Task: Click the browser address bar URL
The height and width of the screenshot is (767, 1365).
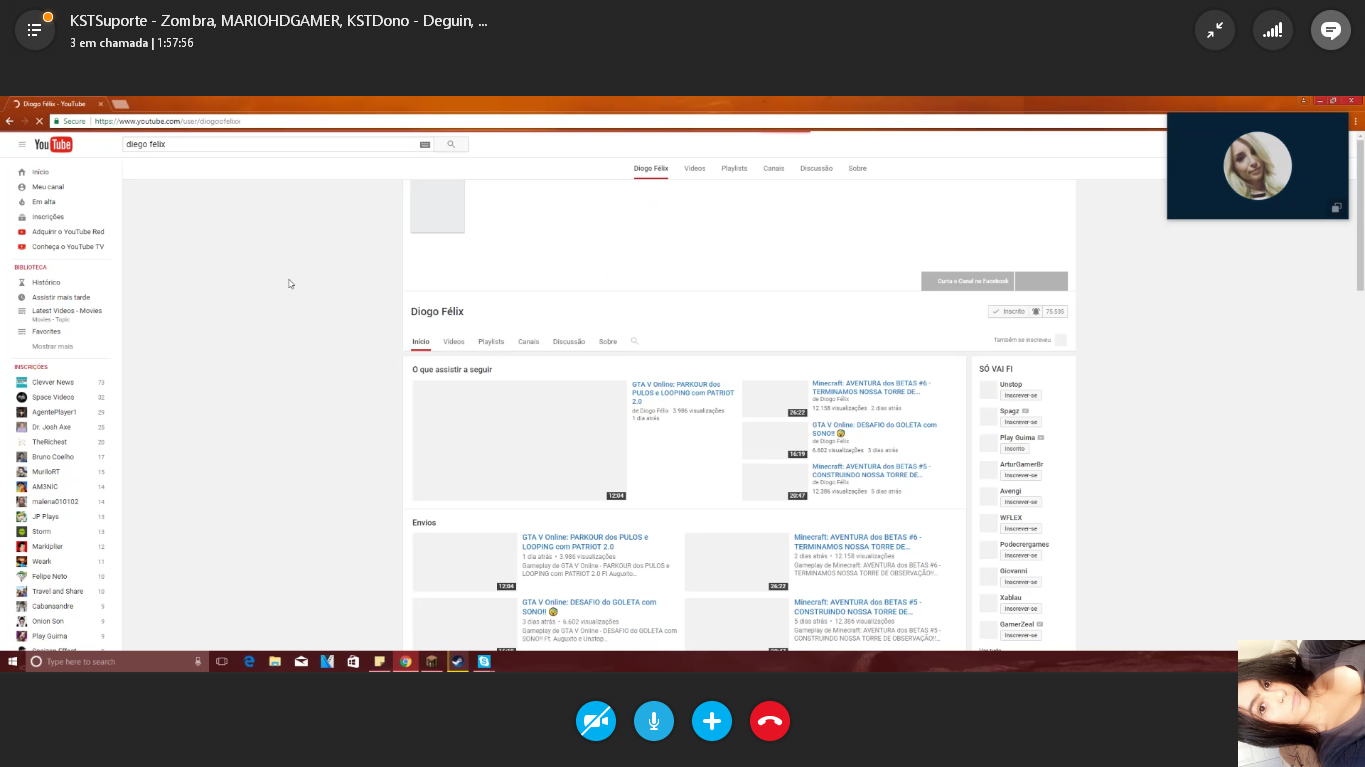Action: point(167,121)
